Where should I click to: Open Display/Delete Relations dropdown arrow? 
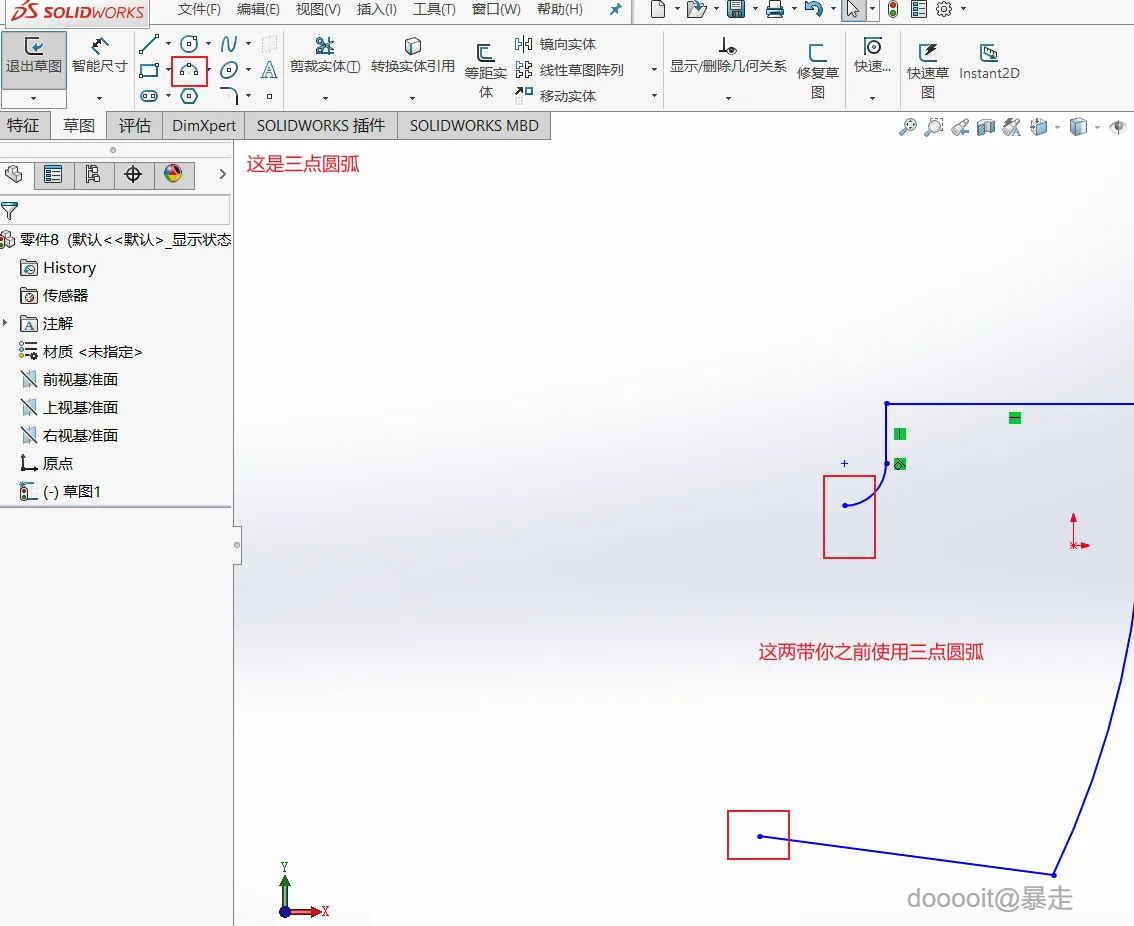tap(728, 98)
